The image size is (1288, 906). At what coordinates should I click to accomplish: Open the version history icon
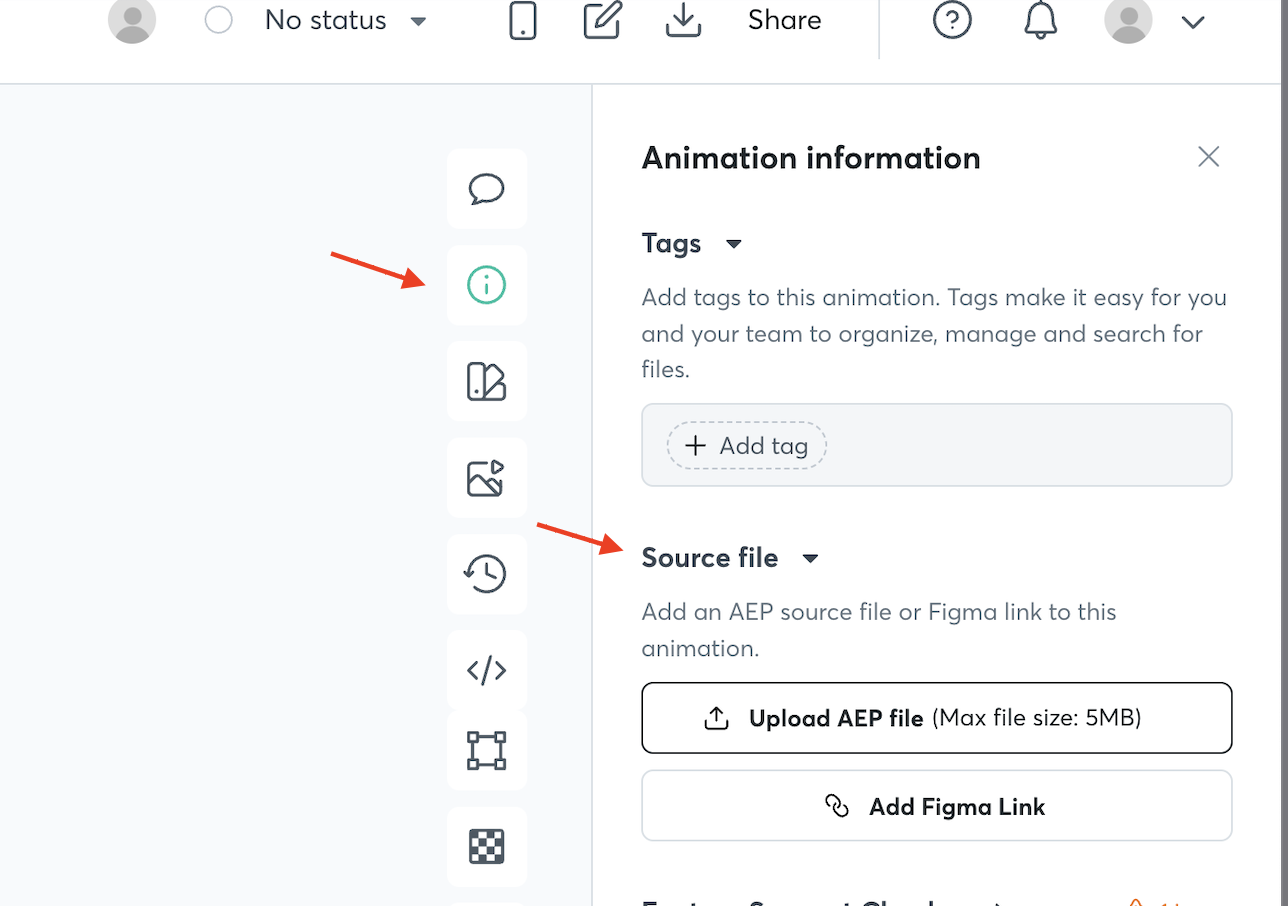point(486,574)
